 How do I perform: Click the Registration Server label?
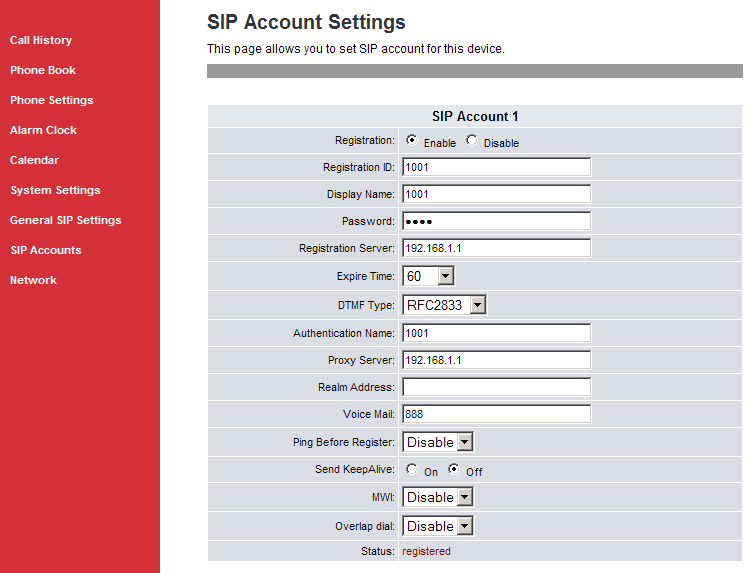coord(347,248)
